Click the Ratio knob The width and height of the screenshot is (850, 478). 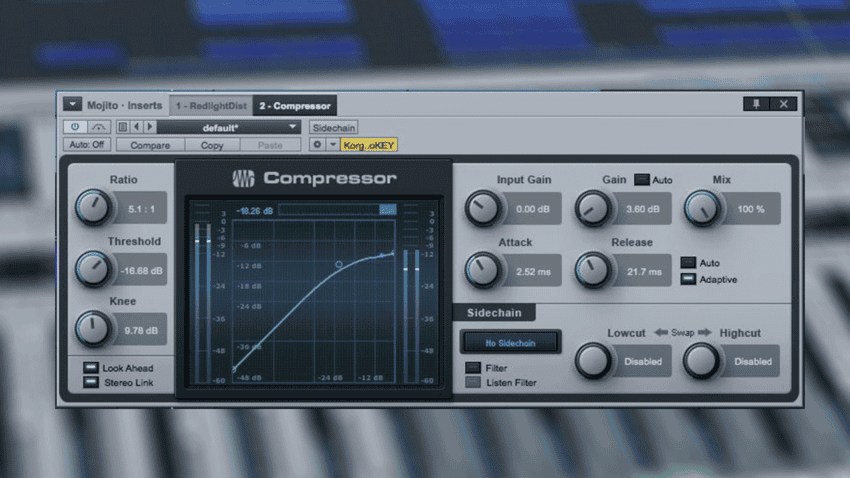[93, 208]
